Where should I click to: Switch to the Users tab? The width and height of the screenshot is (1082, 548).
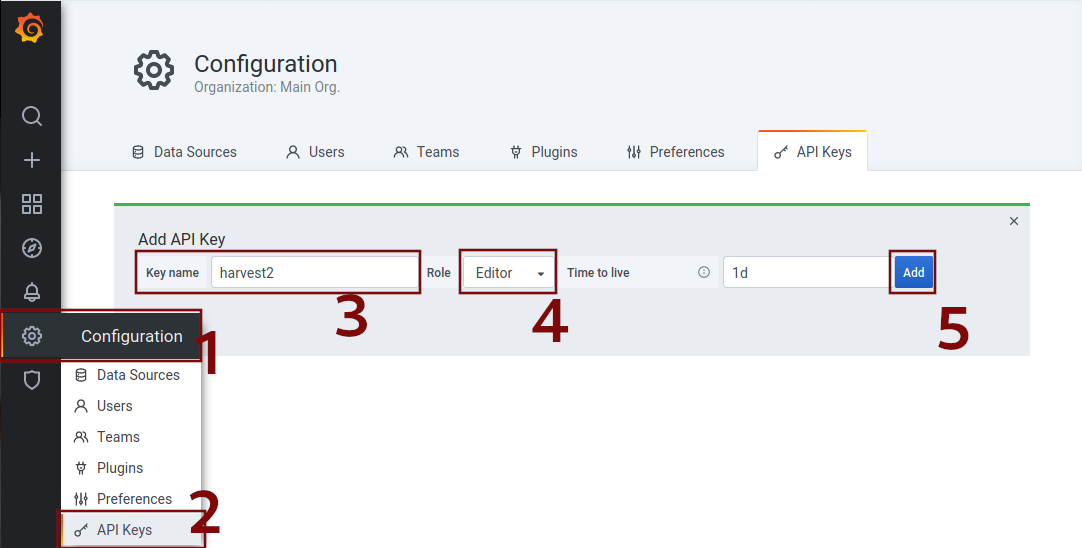315,152
